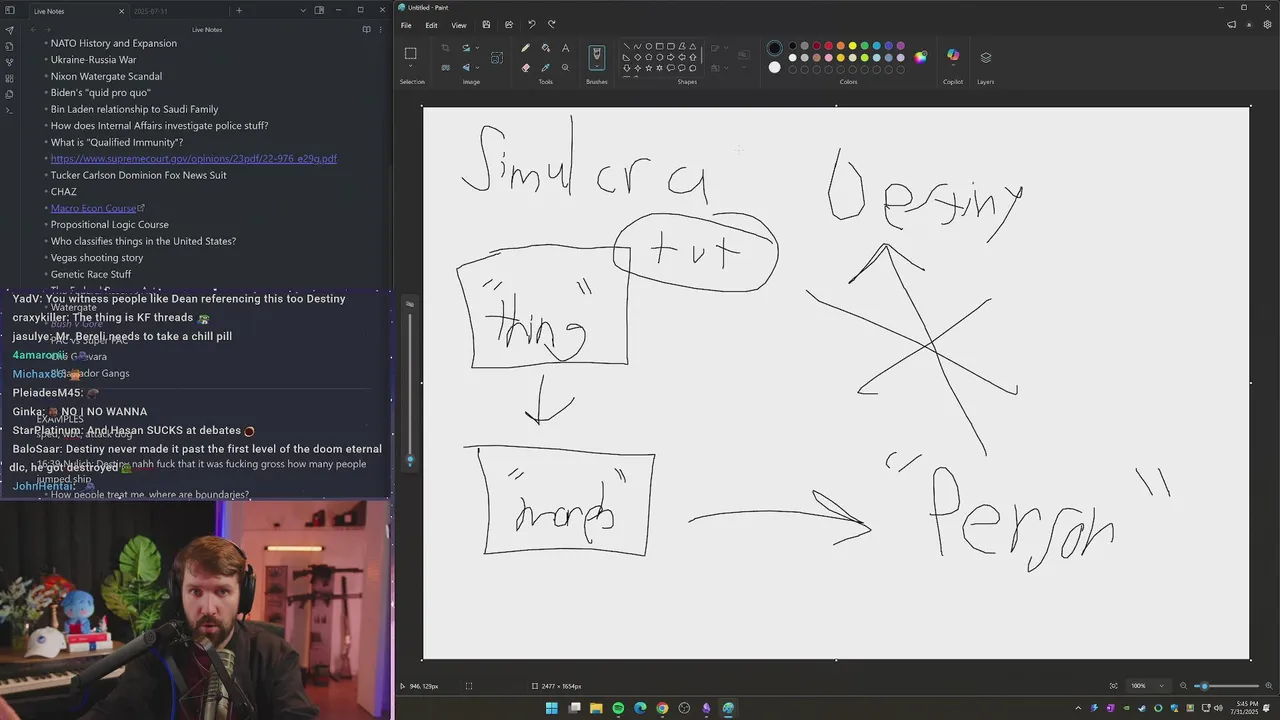Close the Live Notes tab

pos(122,11)
